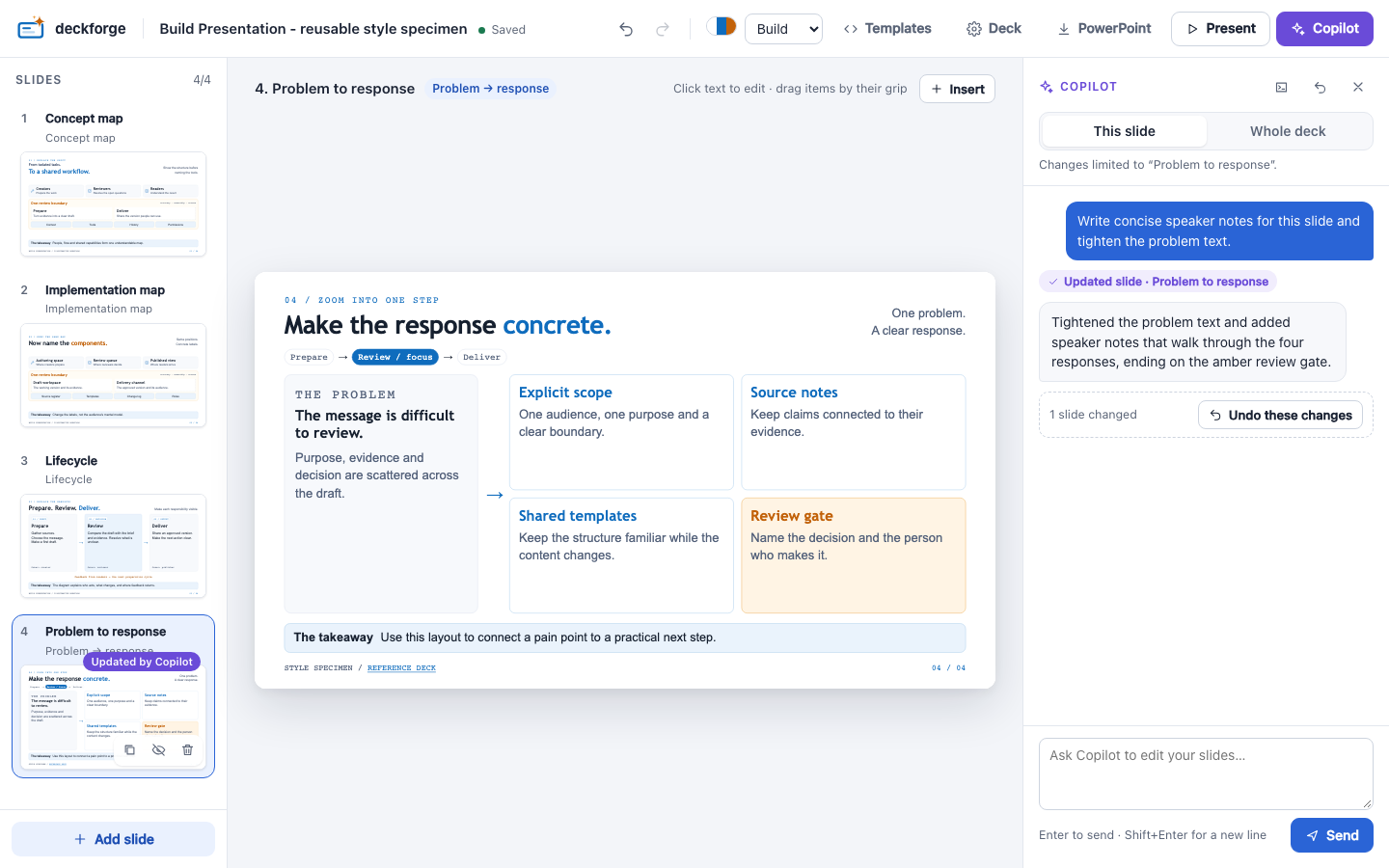Edit the Explicit scope card heading

tap(565, 393)
